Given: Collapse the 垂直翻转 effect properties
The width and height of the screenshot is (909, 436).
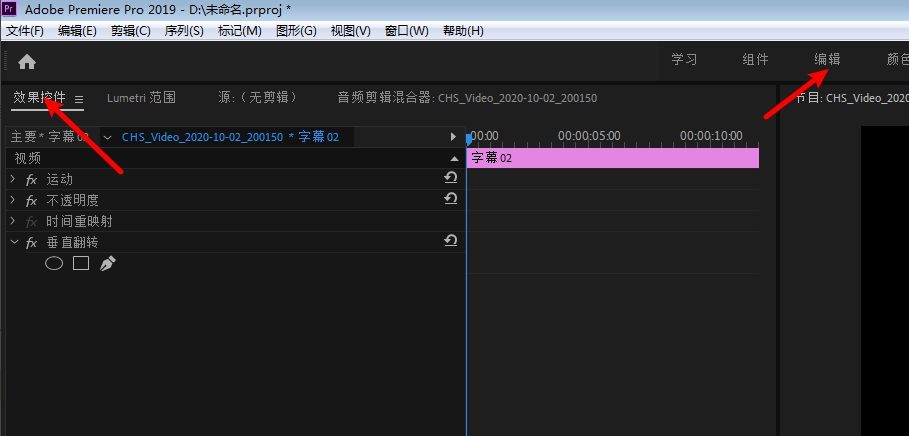Looking at the screenshot, I should [13, 242].
